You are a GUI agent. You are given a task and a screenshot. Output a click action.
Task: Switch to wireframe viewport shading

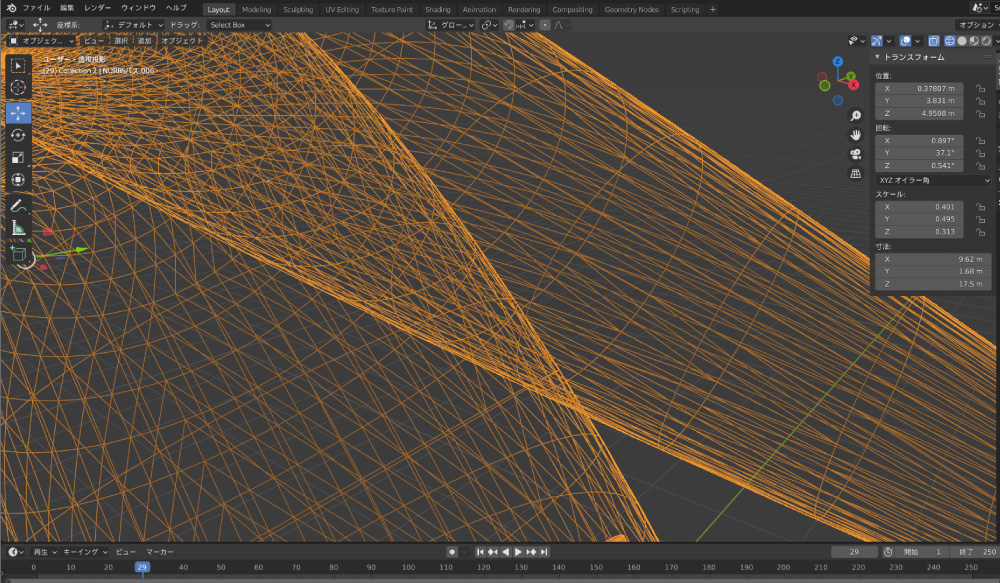point(950,41)
